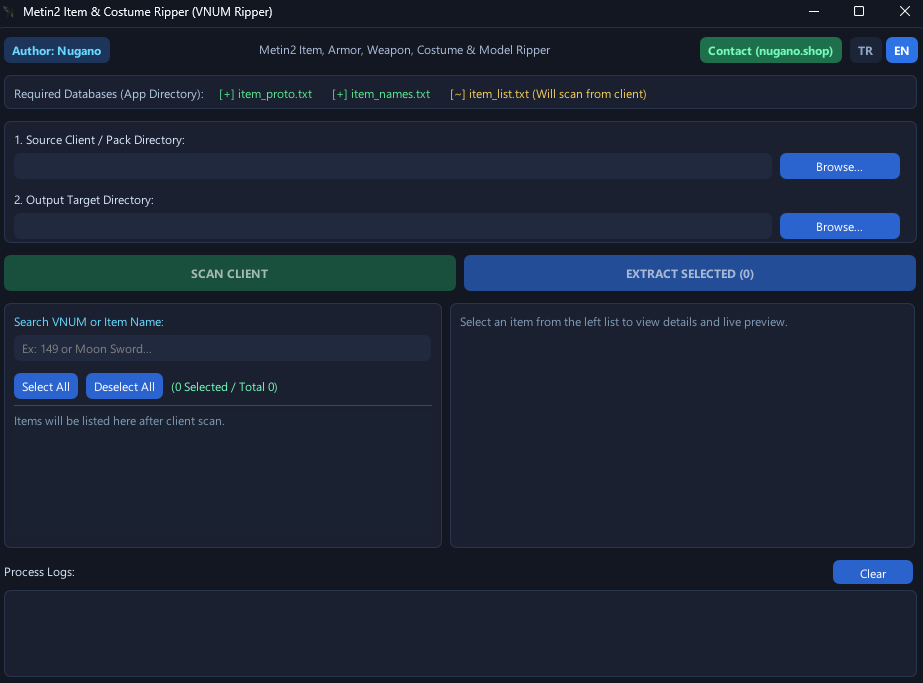
Task: Click the item_list.txt scan notice
Action: tap(548, 94)
